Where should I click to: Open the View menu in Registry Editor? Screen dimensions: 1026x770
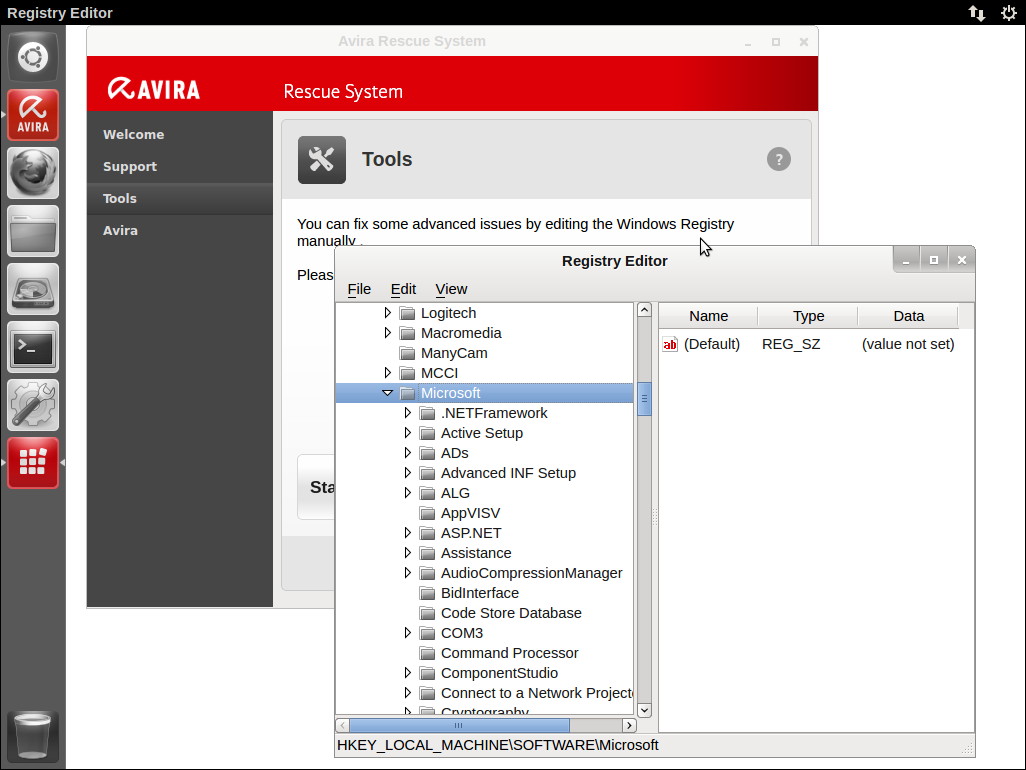tap(451, 289)
